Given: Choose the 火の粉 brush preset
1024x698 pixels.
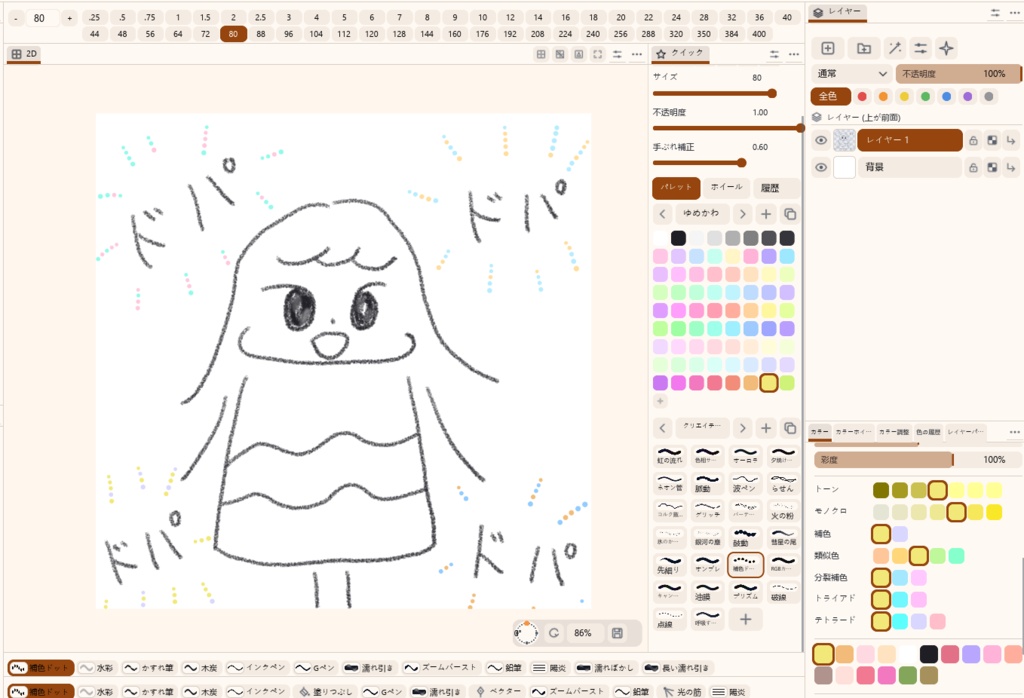Looking at the screenshot, I should [x=782, y=511].
